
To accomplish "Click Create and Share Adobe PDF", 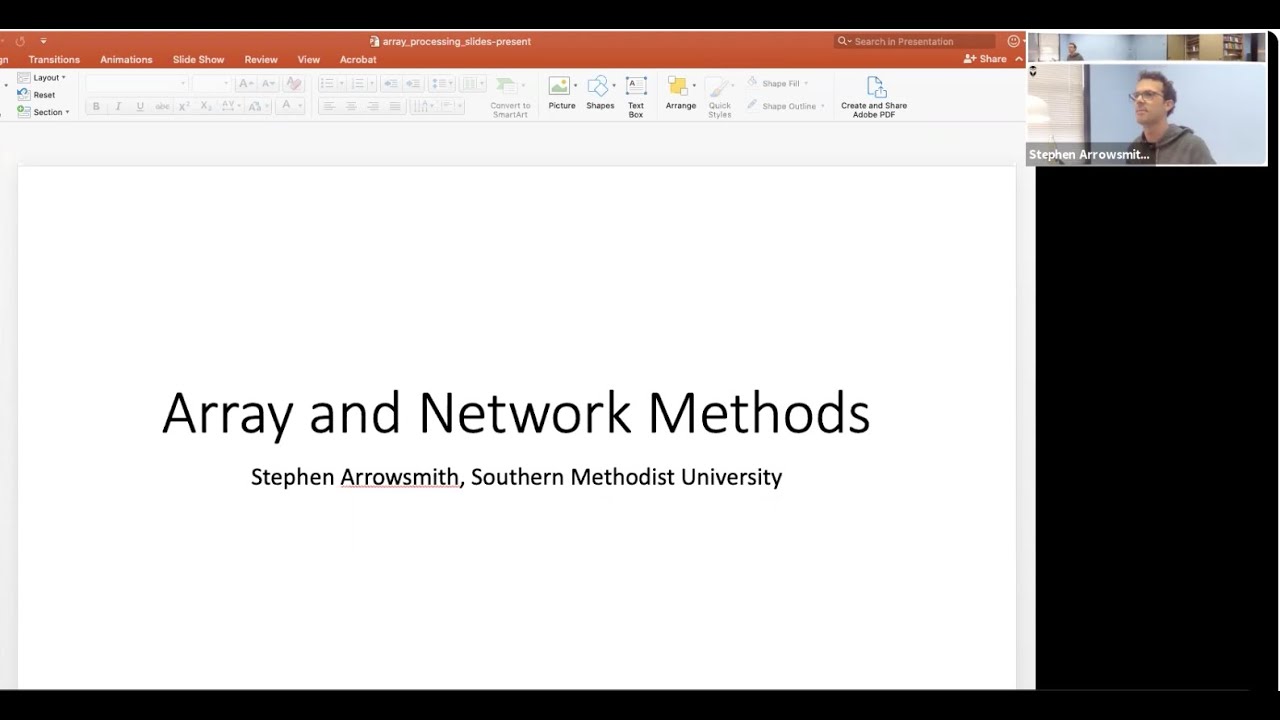I will tap(874, 97).
